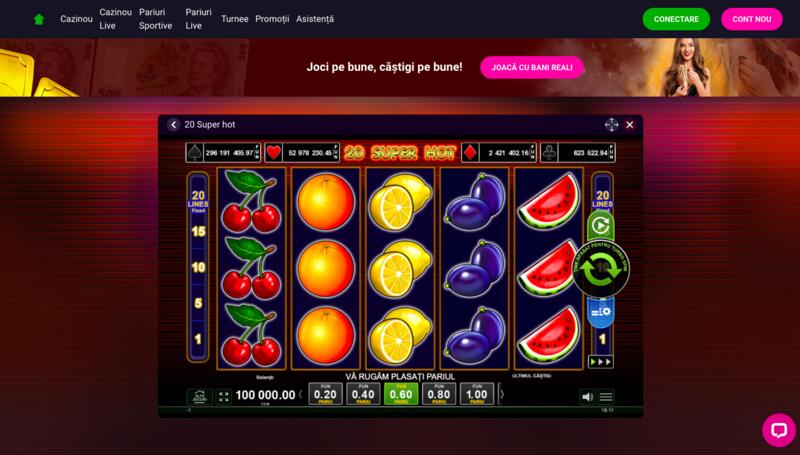The width and height of the screenshot is (800, 455).
Task: Move game window with drag icon
Action: [x=611, y=124]
